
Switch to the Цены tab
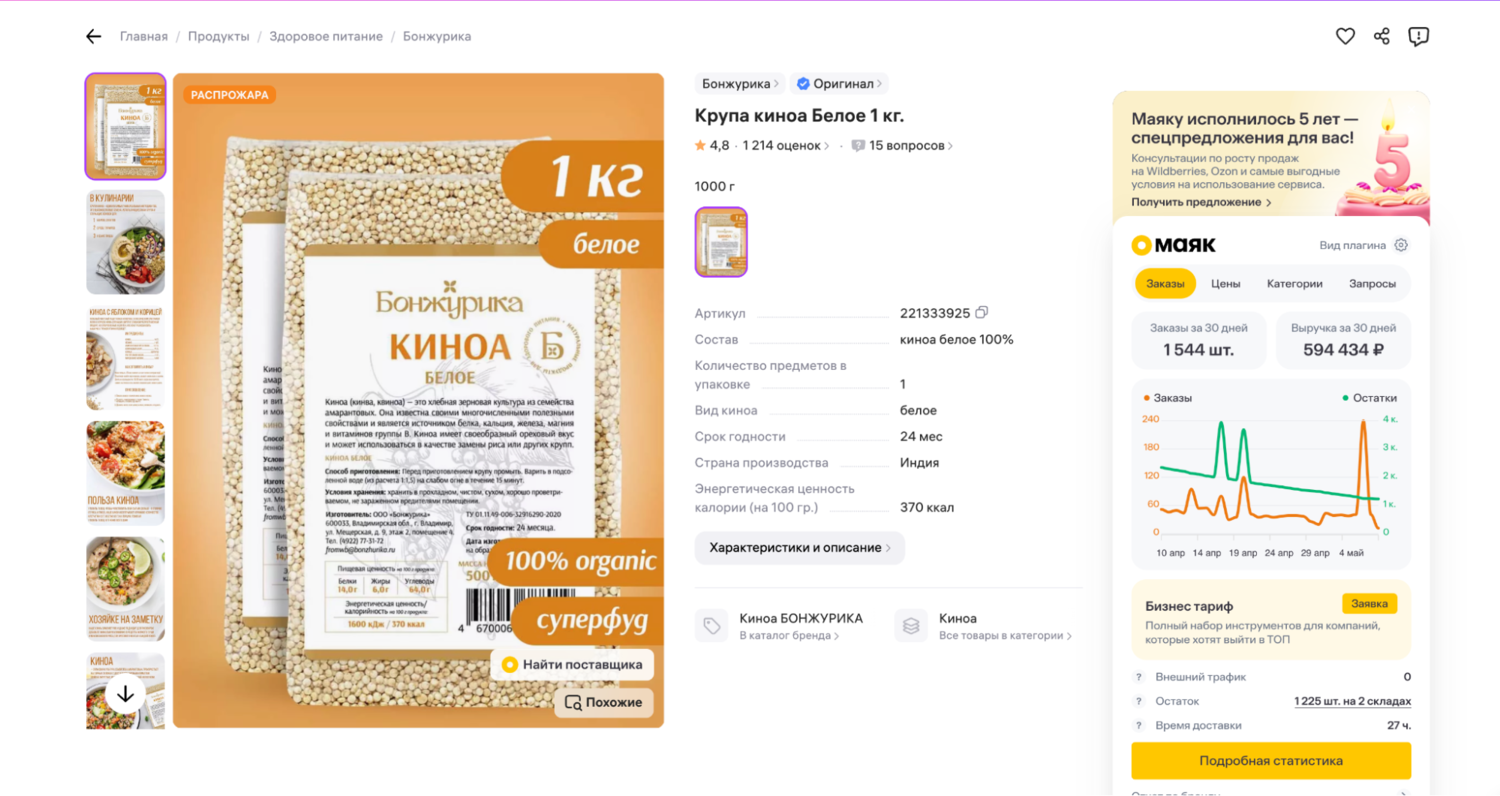1226,284
